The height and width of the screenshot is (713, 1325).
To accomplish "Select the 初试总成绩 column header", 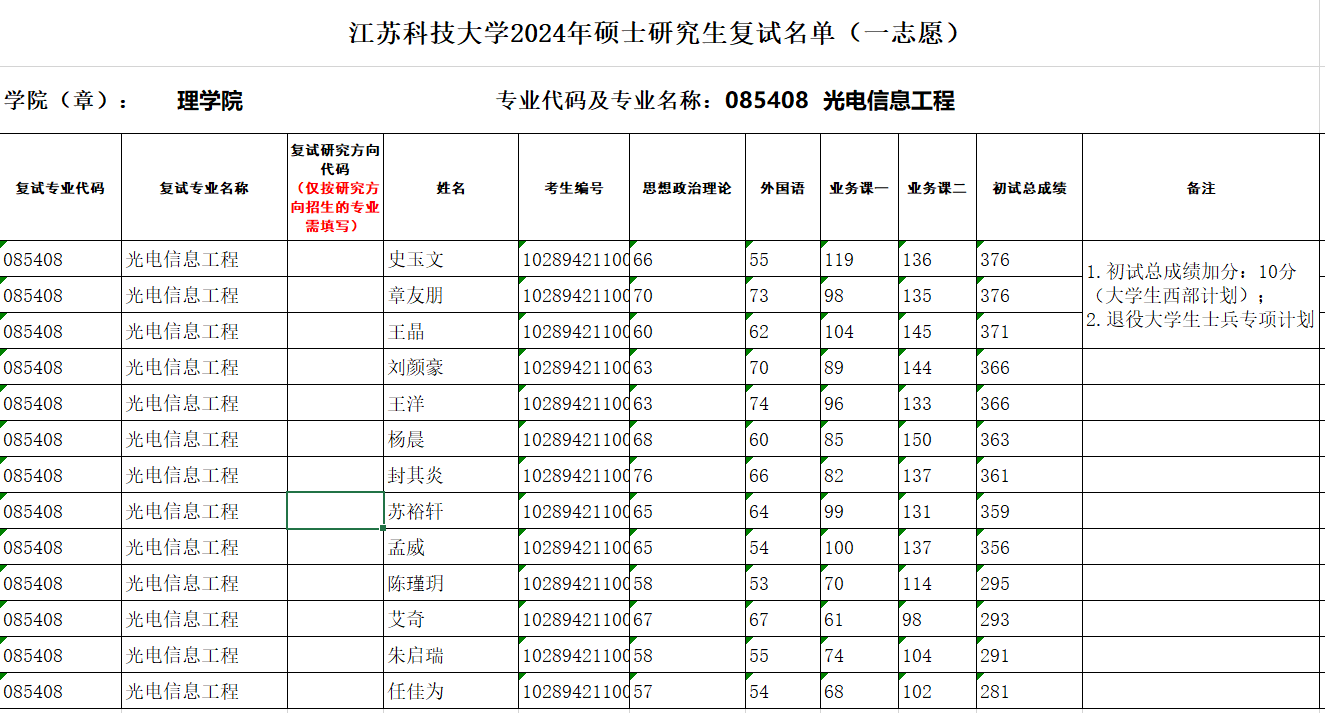I will coord(1029,188).
